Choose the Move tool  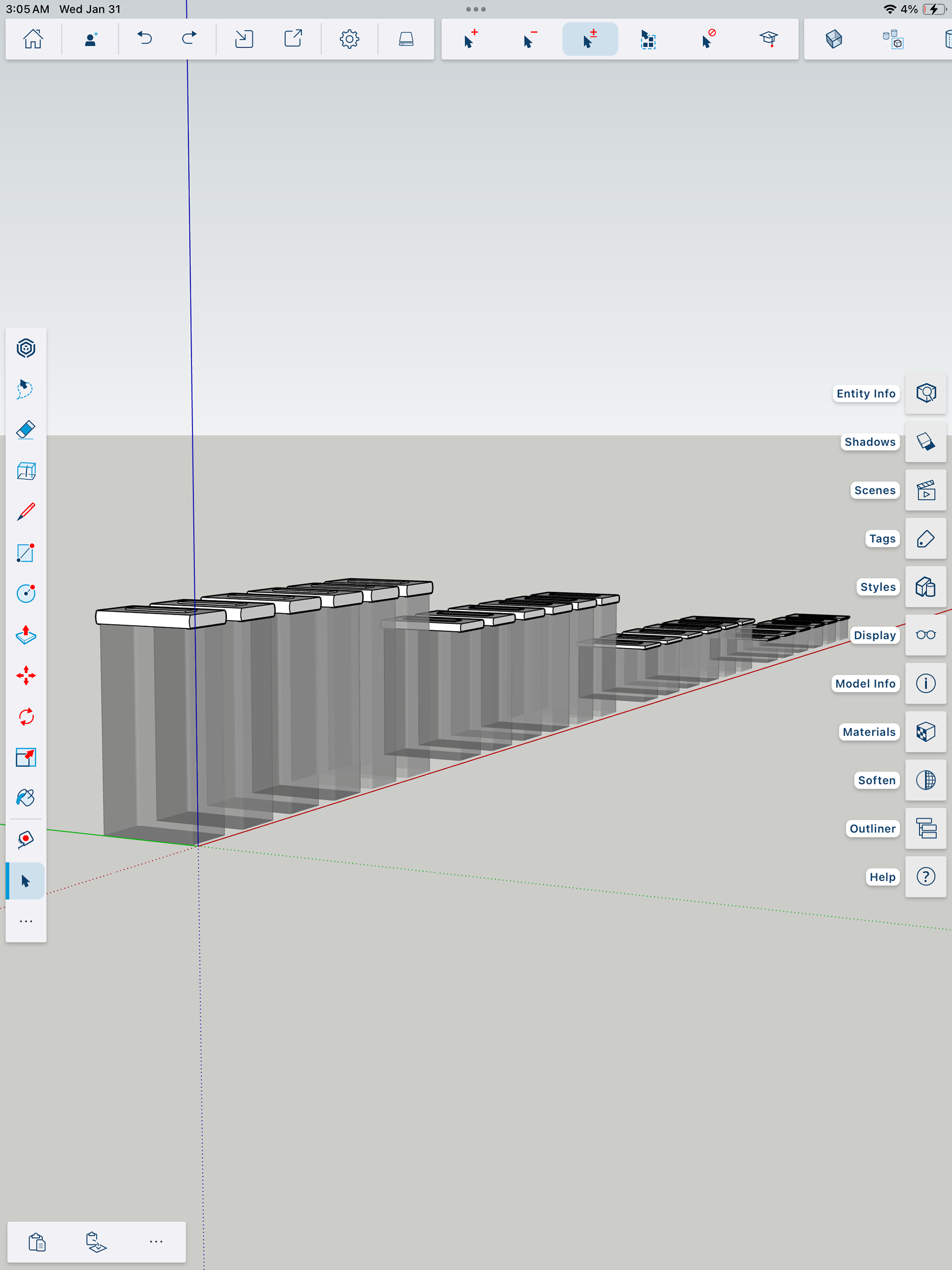point(26,676)
